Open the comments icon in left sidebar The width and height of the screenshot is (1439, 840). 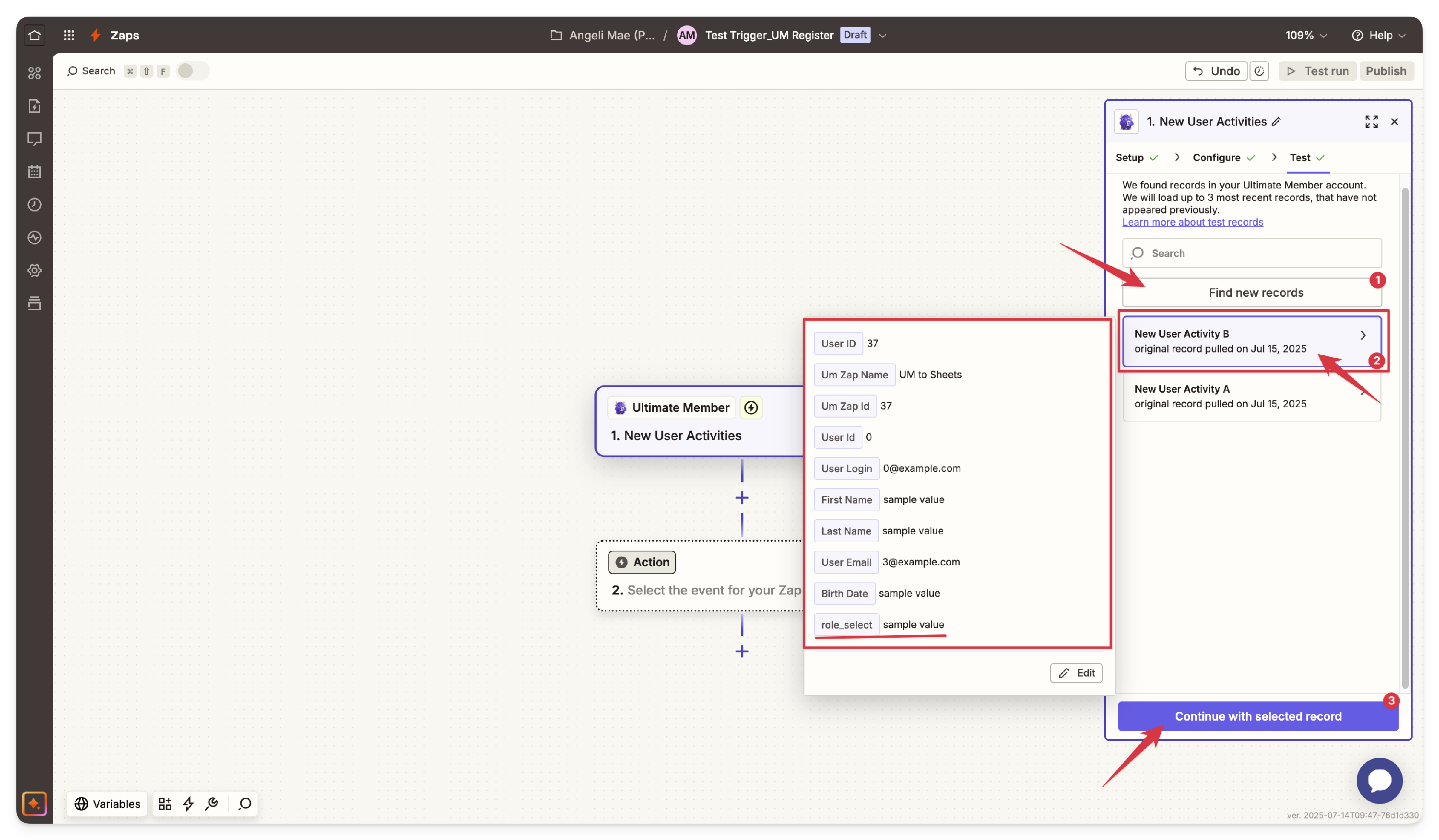click(x=34, y=139)
